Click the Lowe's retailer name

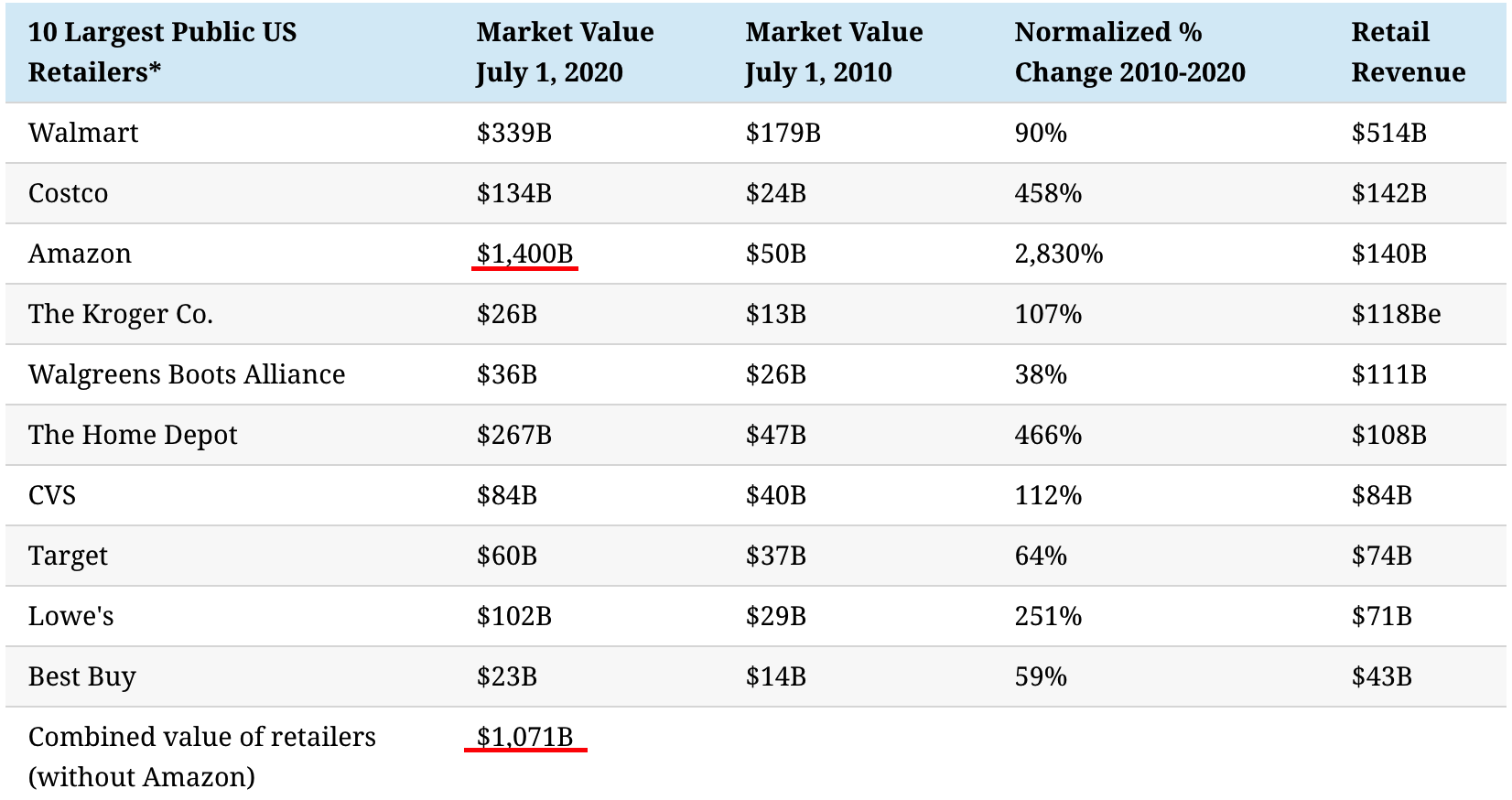click(71, 616)
